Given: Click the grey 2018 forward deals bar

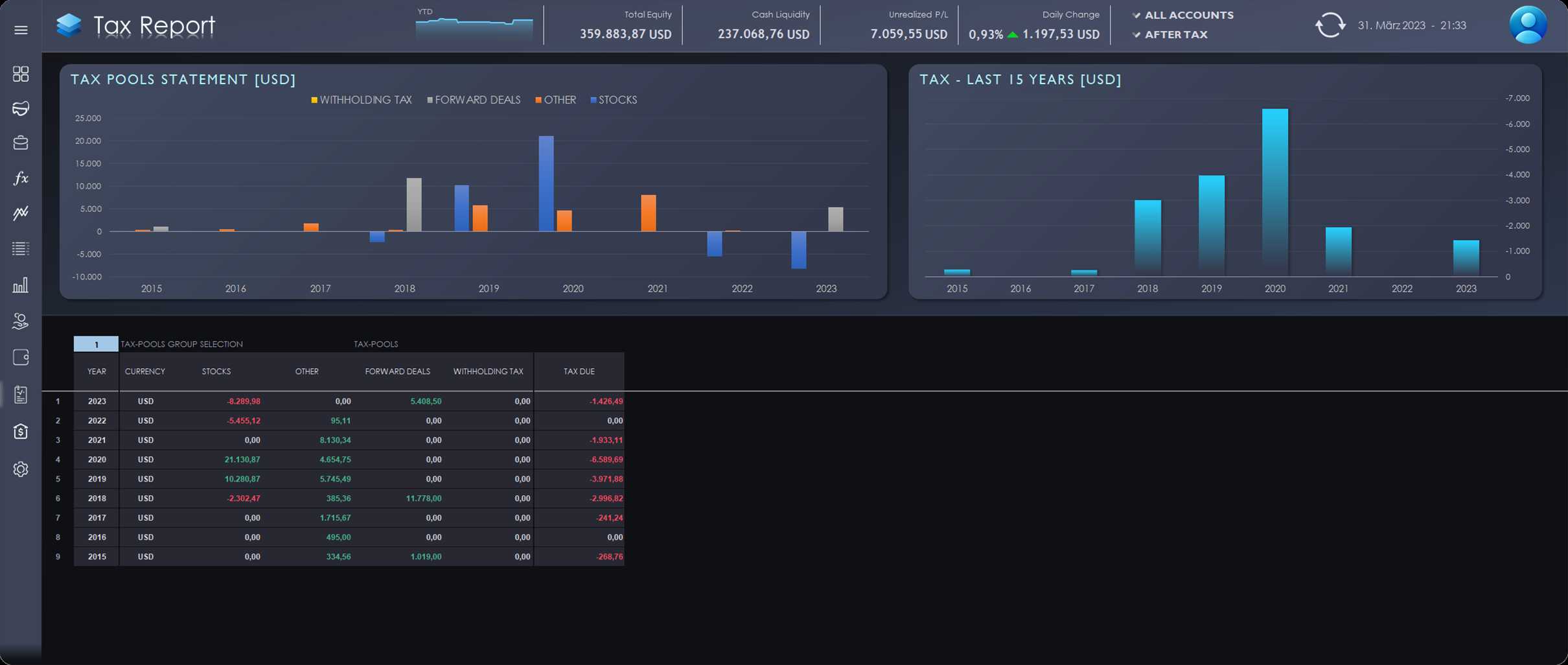Looking at the screenshot, I should point(414,204).
